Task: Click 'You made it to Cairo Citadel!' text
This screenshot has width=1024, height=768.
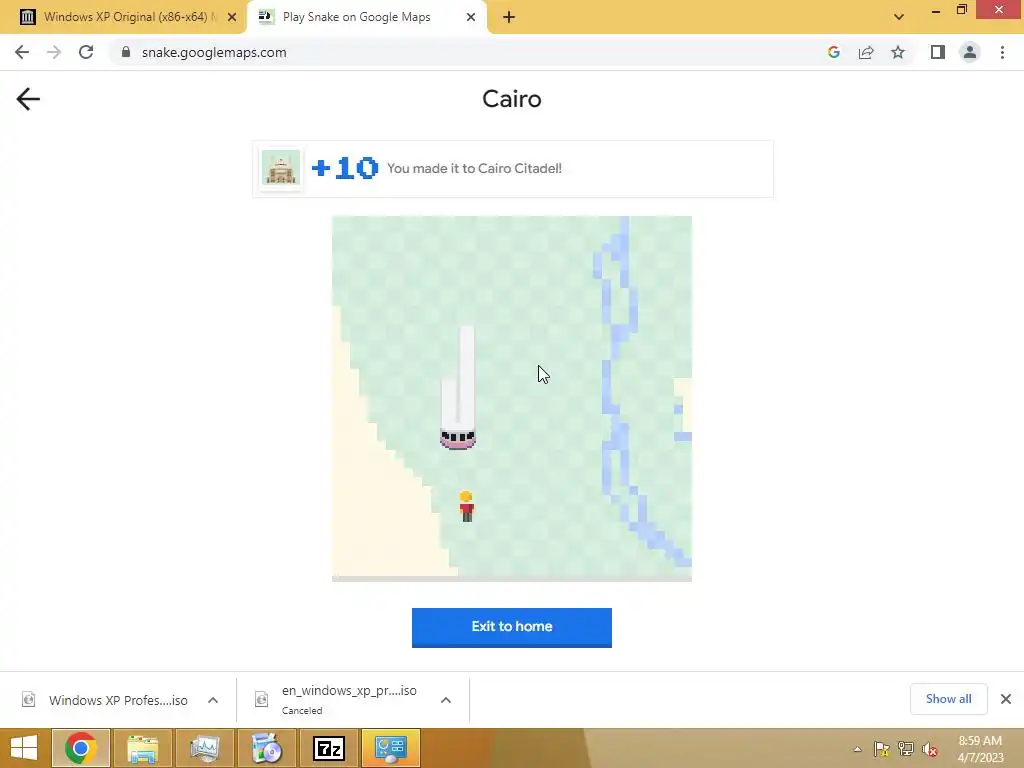Action: tap(474, 168)
